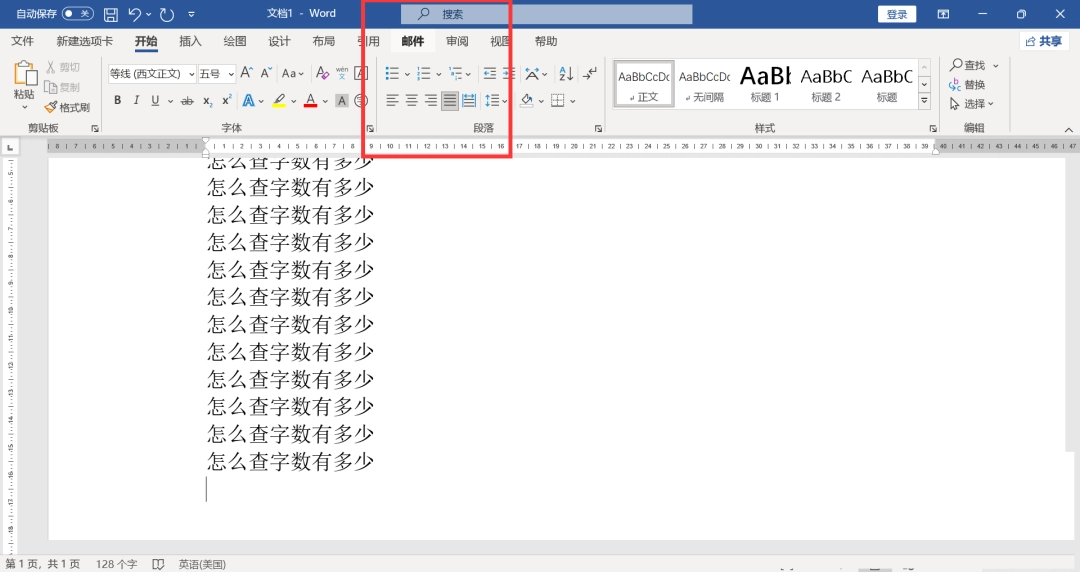Toggle italic formatting
Image resolution: width=1080 pixels, height=572 pixels.
136,101
